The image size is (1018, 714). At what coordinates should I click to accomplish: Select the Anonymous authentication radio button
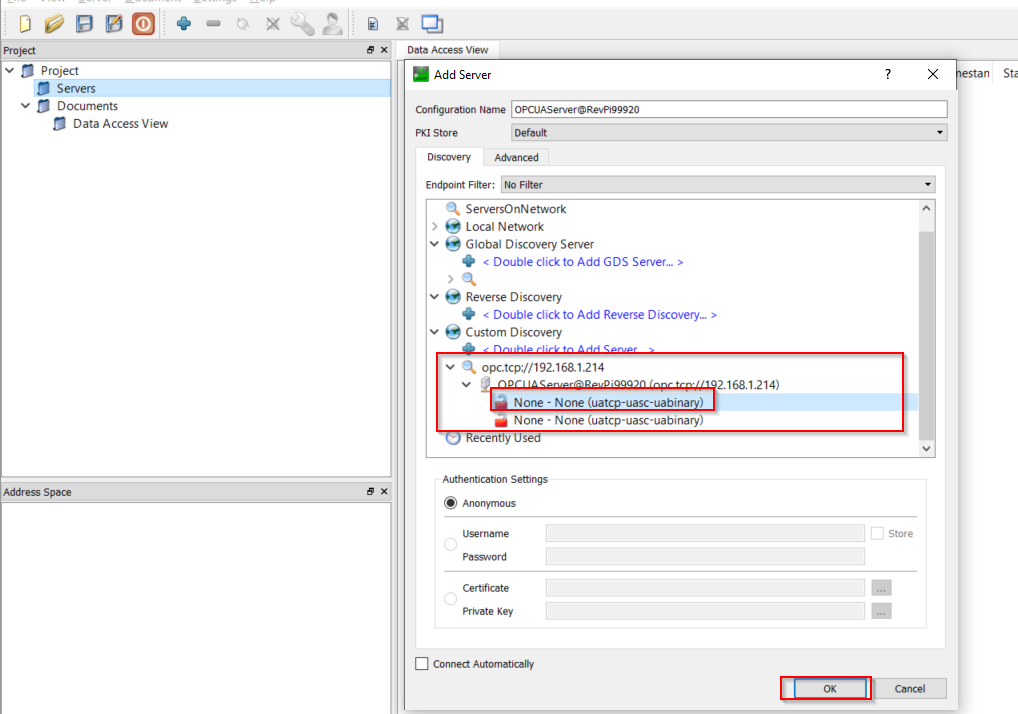point(450,503)
